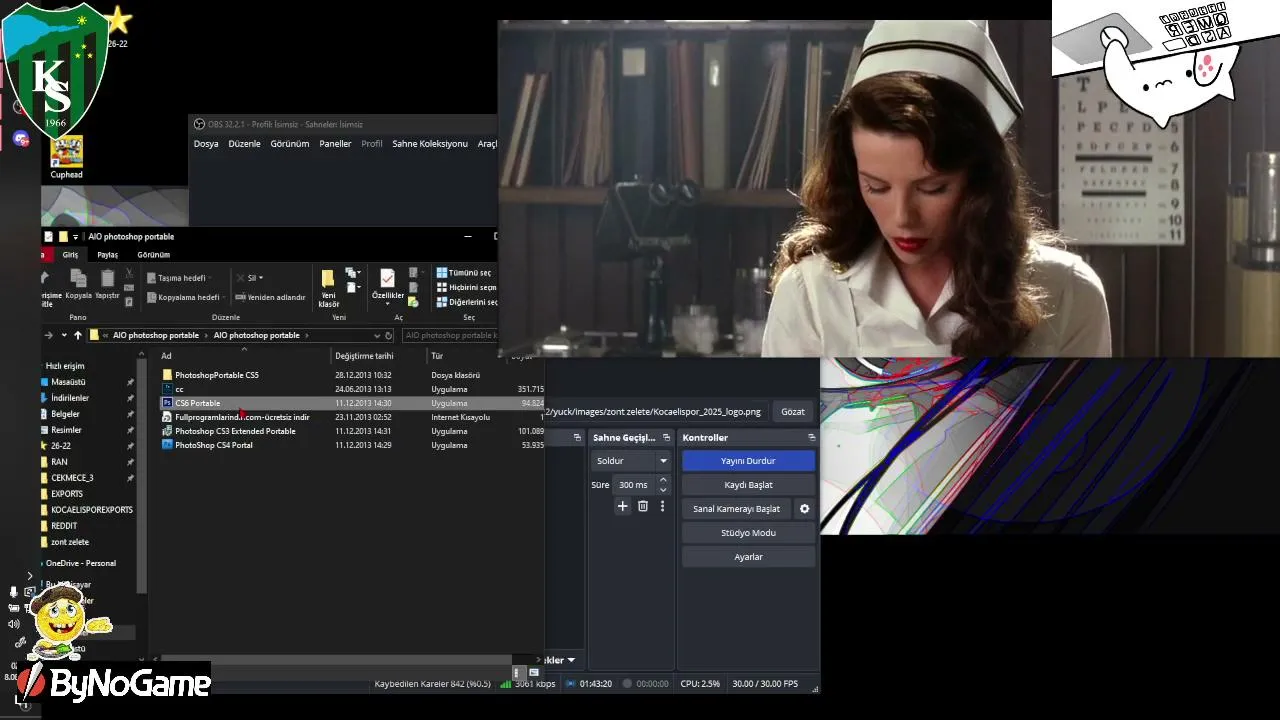This screenshot has height=720, width=1280.
Task: Click Yeniden adlandır rename icon
Action: click(241, 297)
